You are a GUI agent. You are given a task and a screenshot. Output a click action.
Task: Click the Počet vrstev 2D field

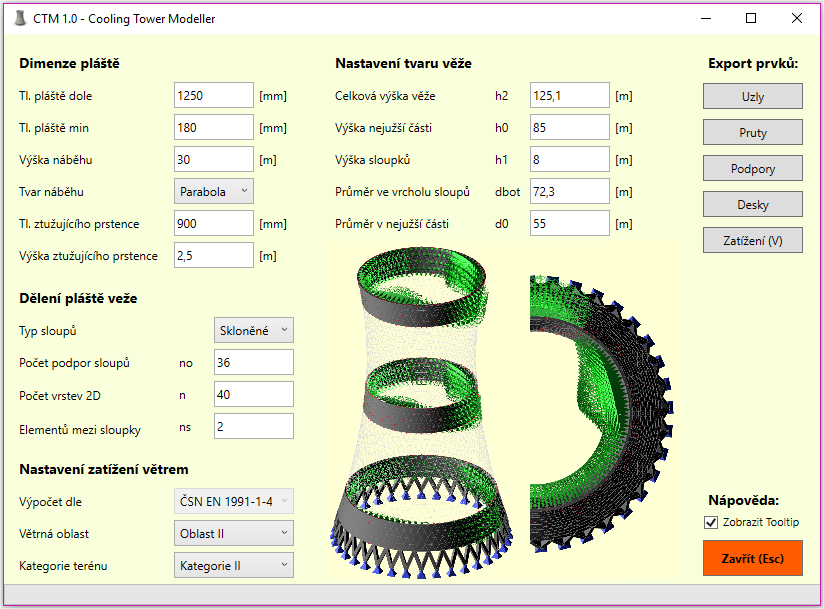254,395
